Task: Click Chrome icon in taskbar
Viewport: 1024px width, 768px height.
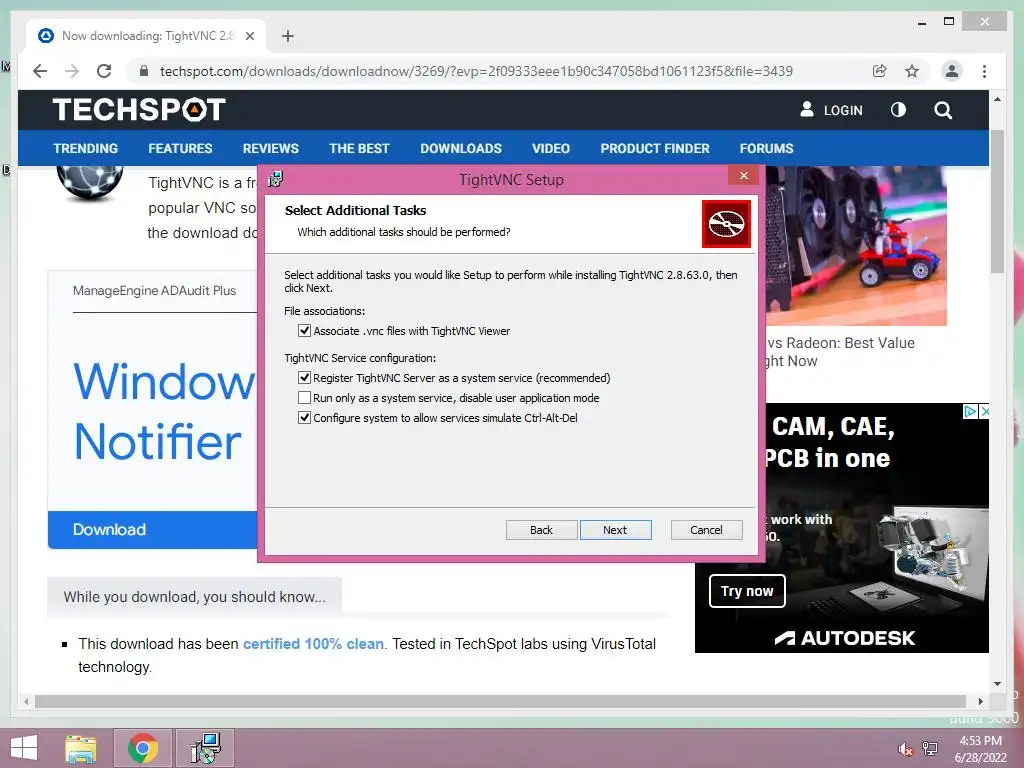Action: point(143,748)
